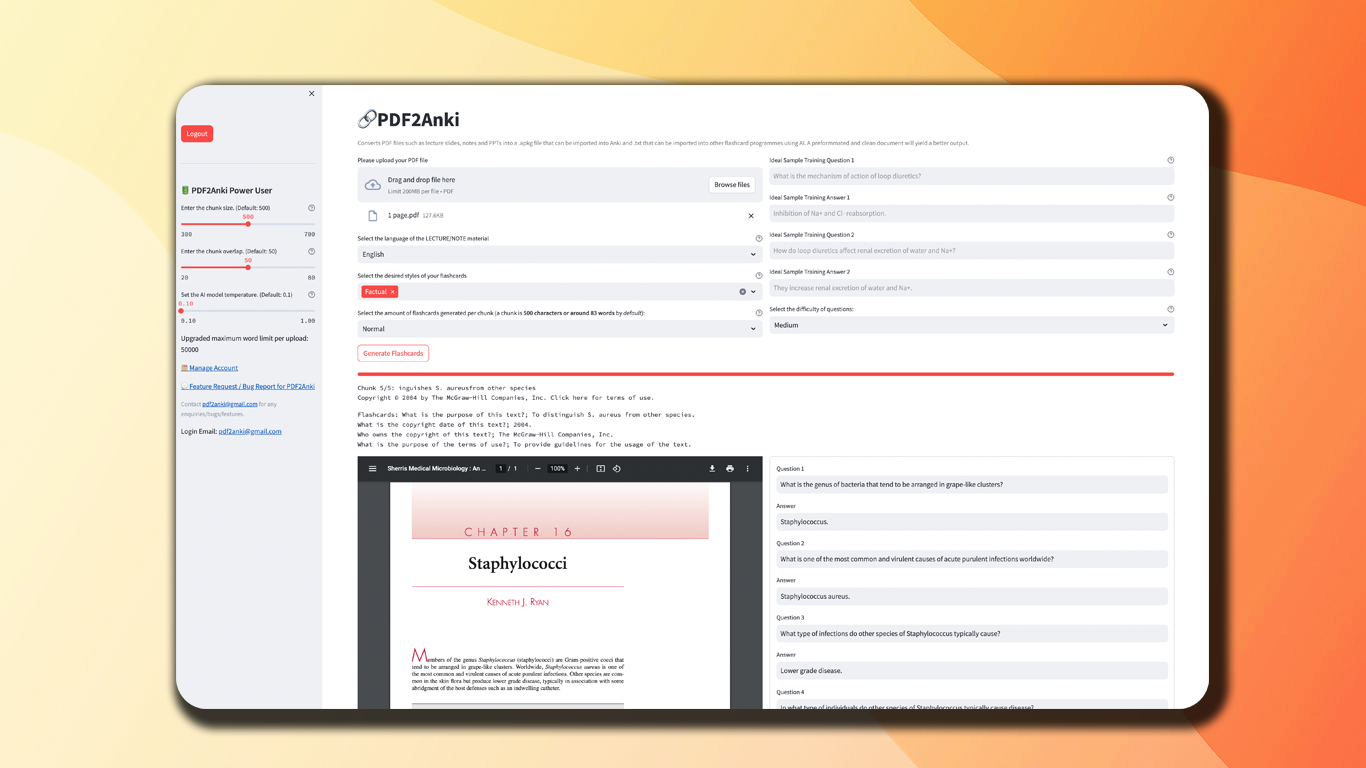Image resolution: width=1366 pixels, height=768 pixels.
Task: Open help tooltip for question difficulty
Action: (x=1170, y=309)
